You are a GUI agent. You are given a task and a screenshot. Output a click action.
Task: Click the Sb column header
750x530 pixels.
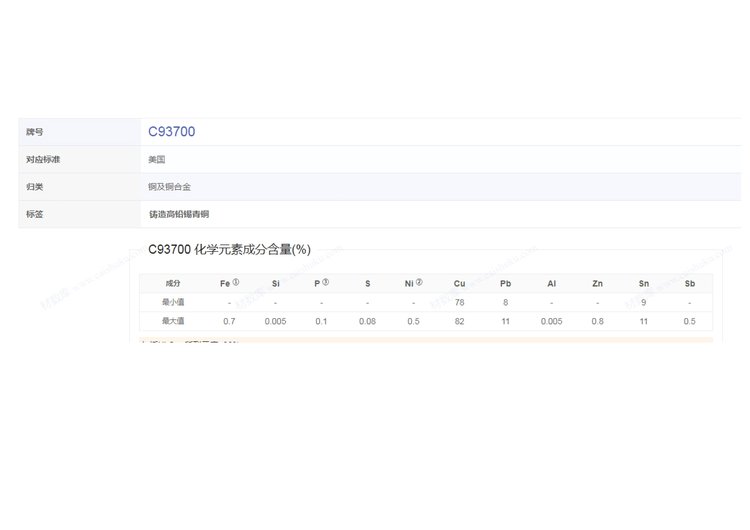(689, 284)
